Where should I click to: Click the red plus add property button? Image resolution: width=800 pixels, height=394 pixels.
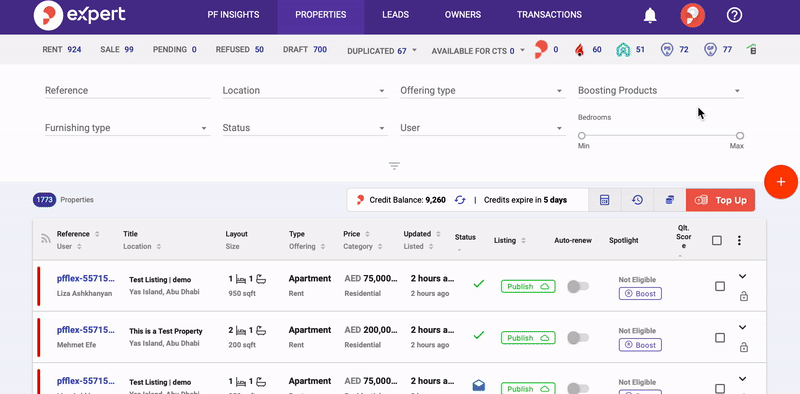click(x=781, y=182)
